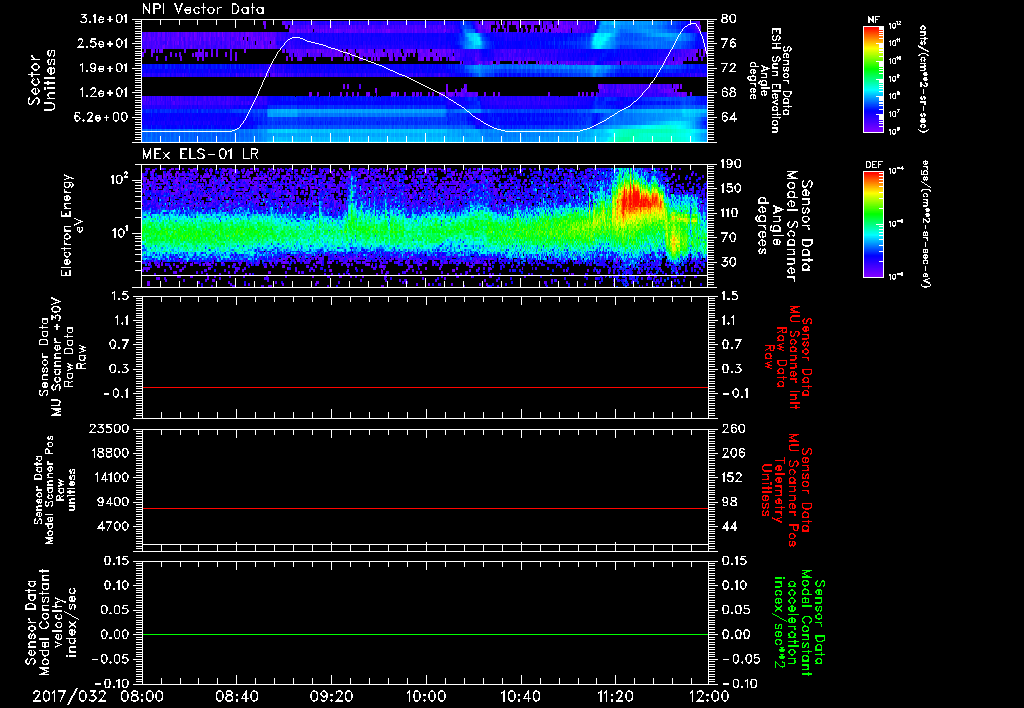
Task: Click the 80 degree elevation tick
Action: pyautogui.click(x=729, y=19)
